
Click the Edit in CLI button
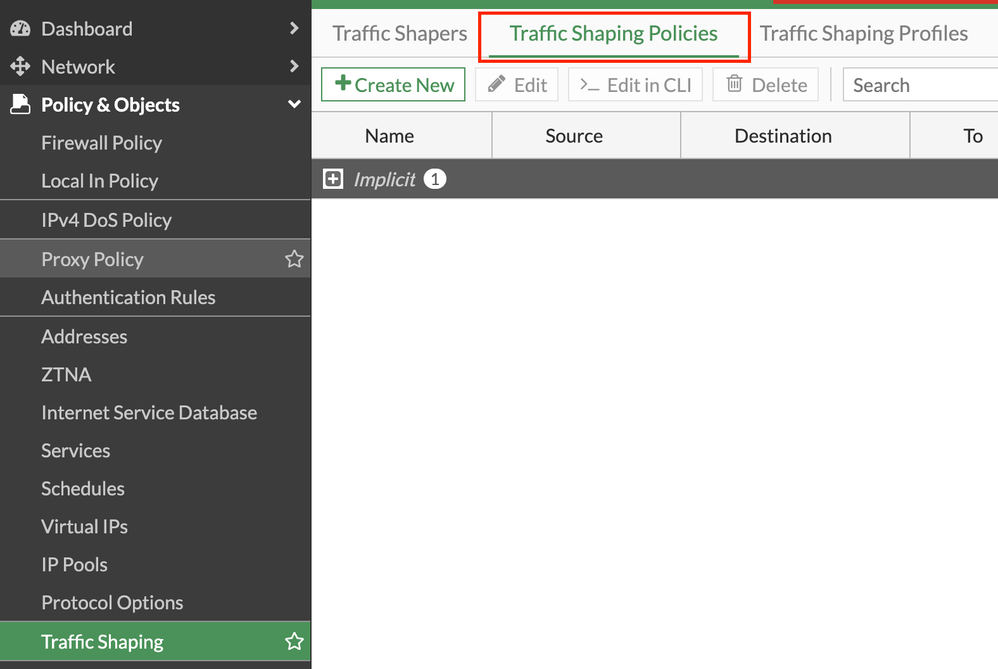click(x=635, y=85)
